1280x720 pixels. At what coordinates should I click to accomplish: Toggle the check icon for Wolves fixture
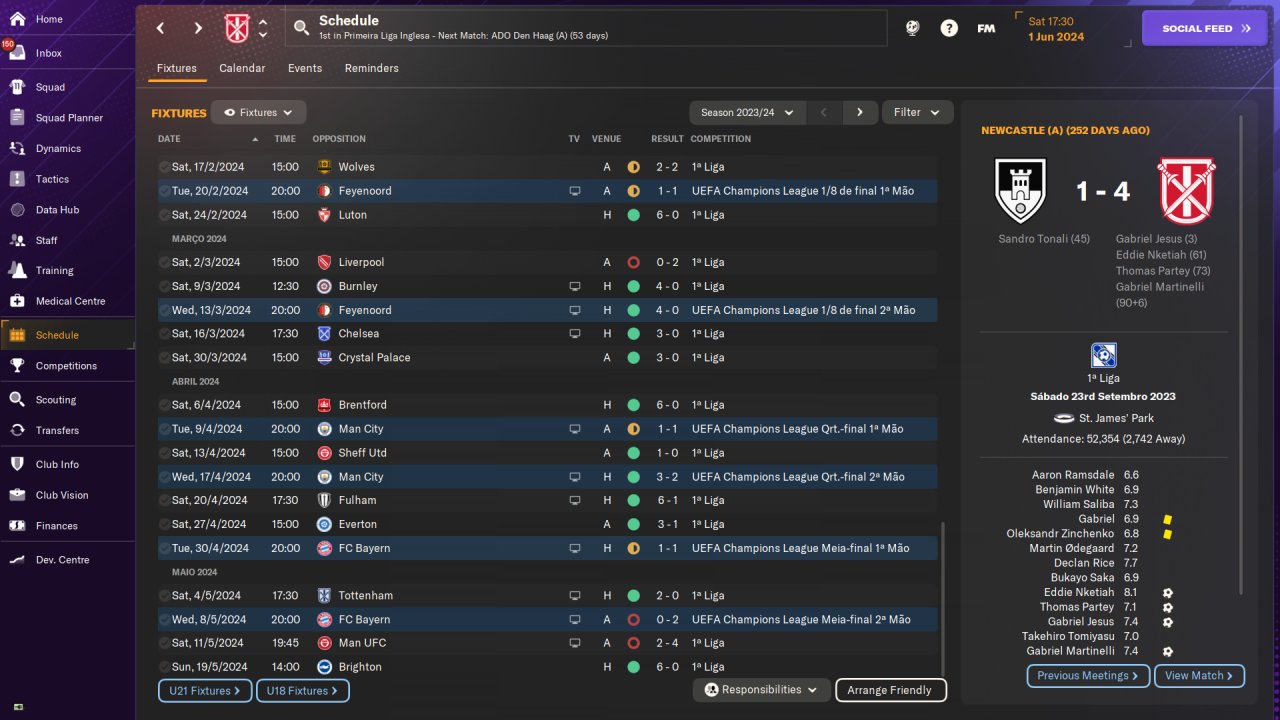(165, 167)
